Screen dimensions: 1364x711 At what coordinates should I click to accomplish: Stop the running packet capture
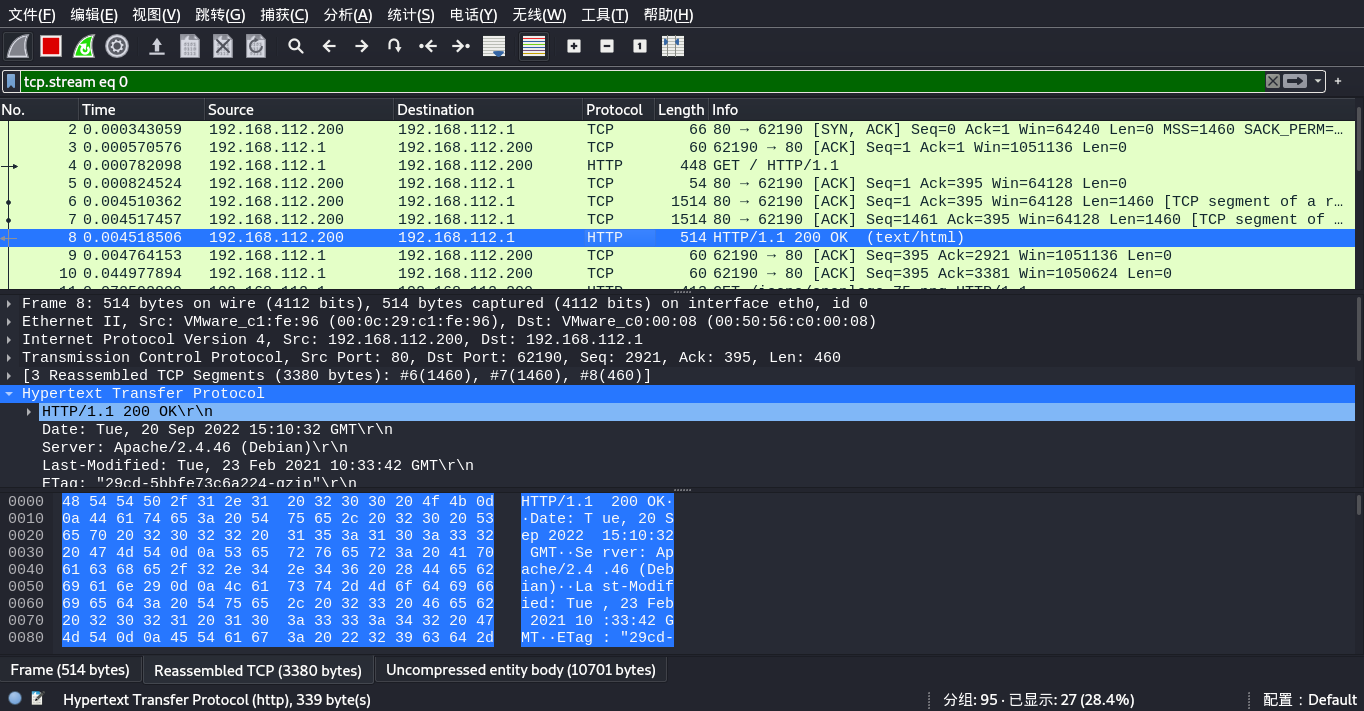51,46
